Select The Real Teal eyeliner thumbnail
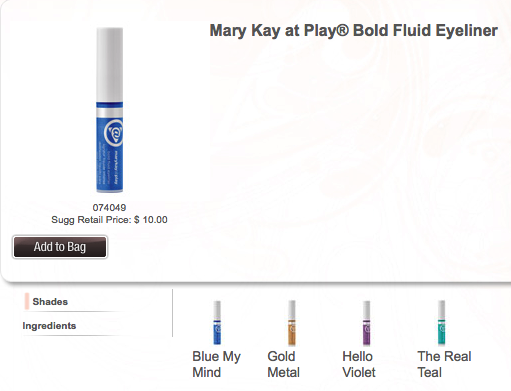The width and height of the screenshot is (511, 391). (441, 322)
